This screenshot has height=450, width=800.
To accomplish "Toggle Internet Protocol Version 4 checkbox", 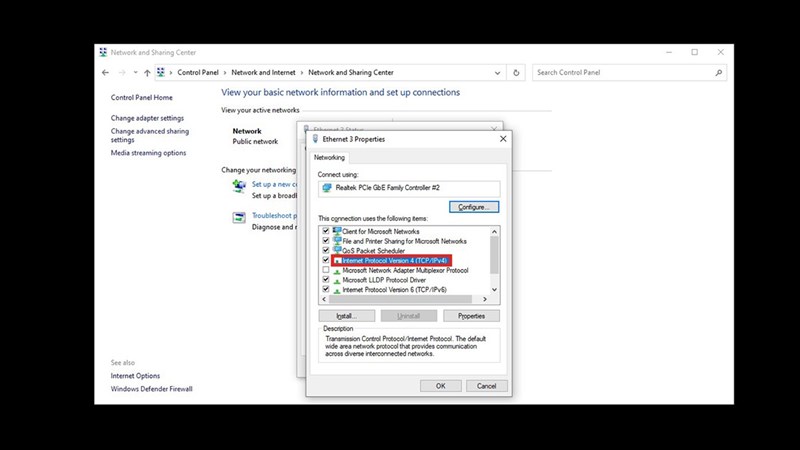I will point(326,260).
